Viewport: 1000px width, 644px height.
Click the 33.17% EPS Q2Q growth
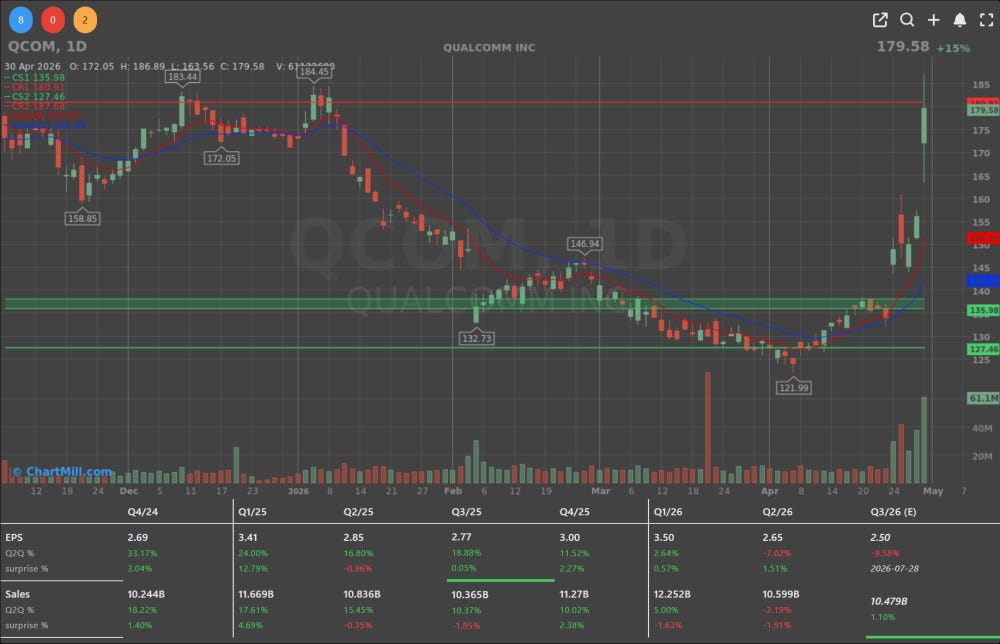(142, 553)
